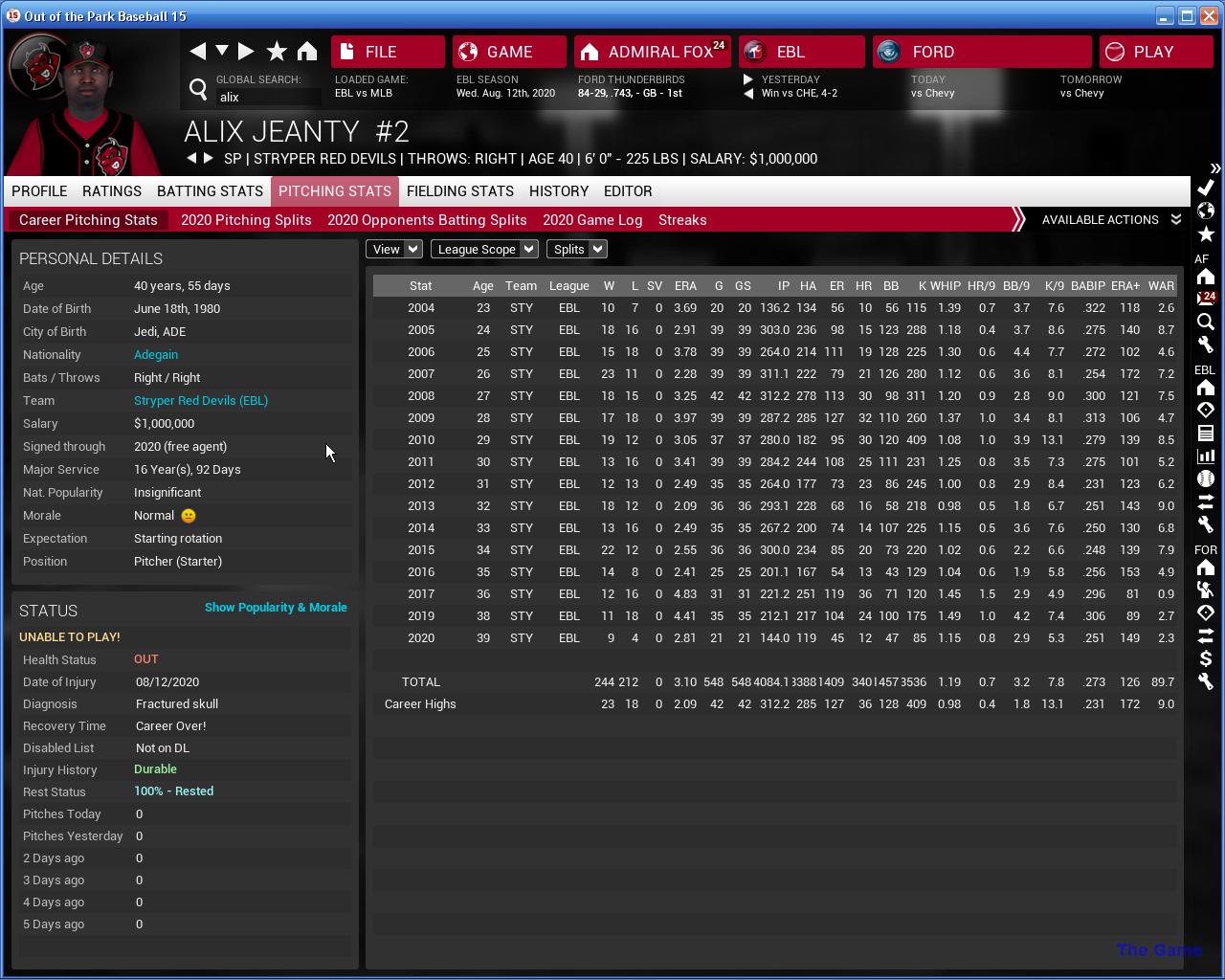Switch to the EDITOR tab
Screen dimensions: 1225x980
tap(628, 191)
